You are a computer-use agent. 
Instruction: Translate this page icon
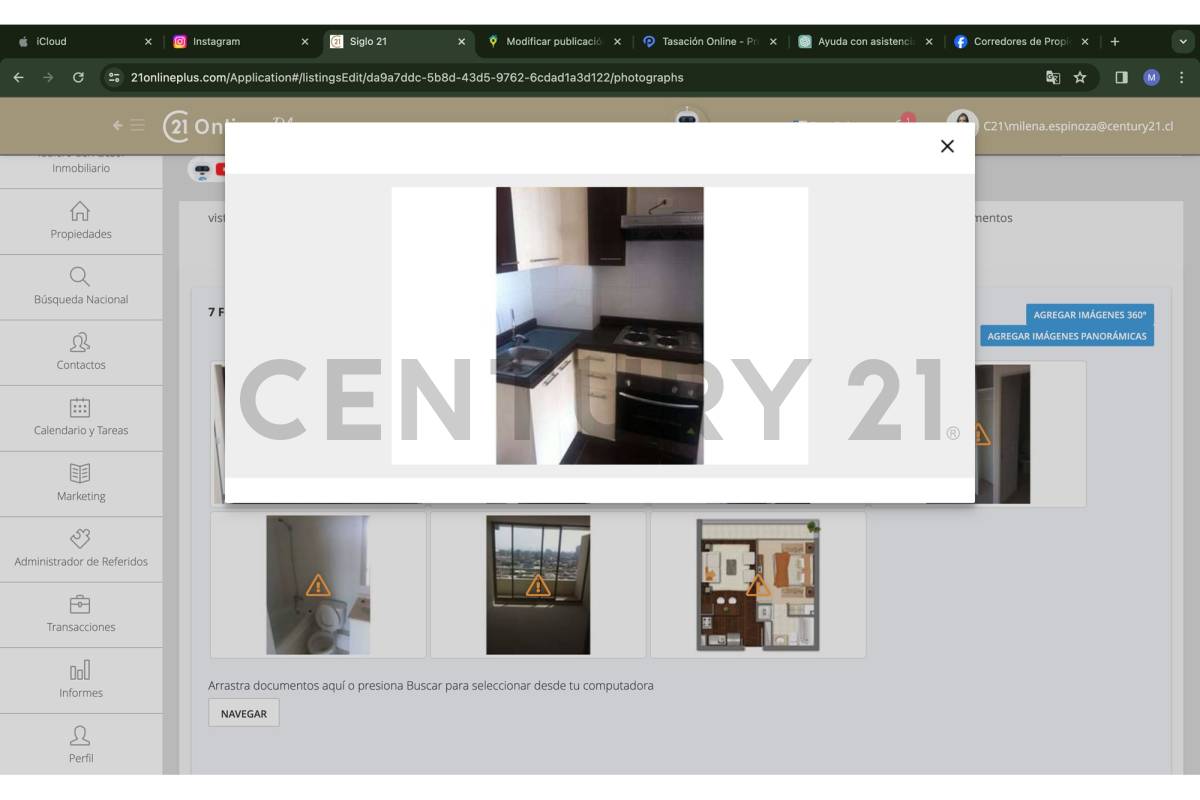1053,77
